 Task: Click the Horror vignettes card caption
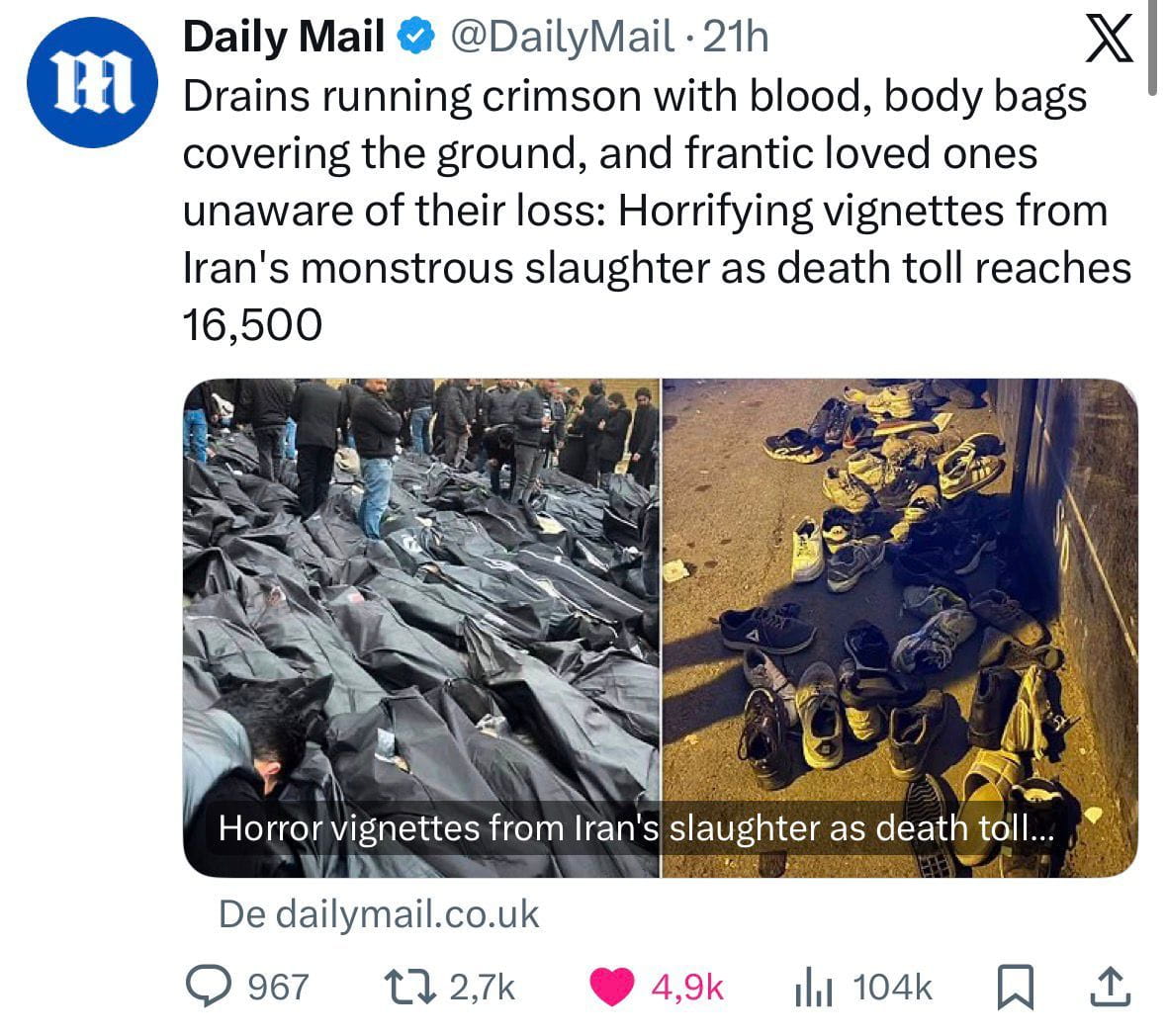point(637,827)
